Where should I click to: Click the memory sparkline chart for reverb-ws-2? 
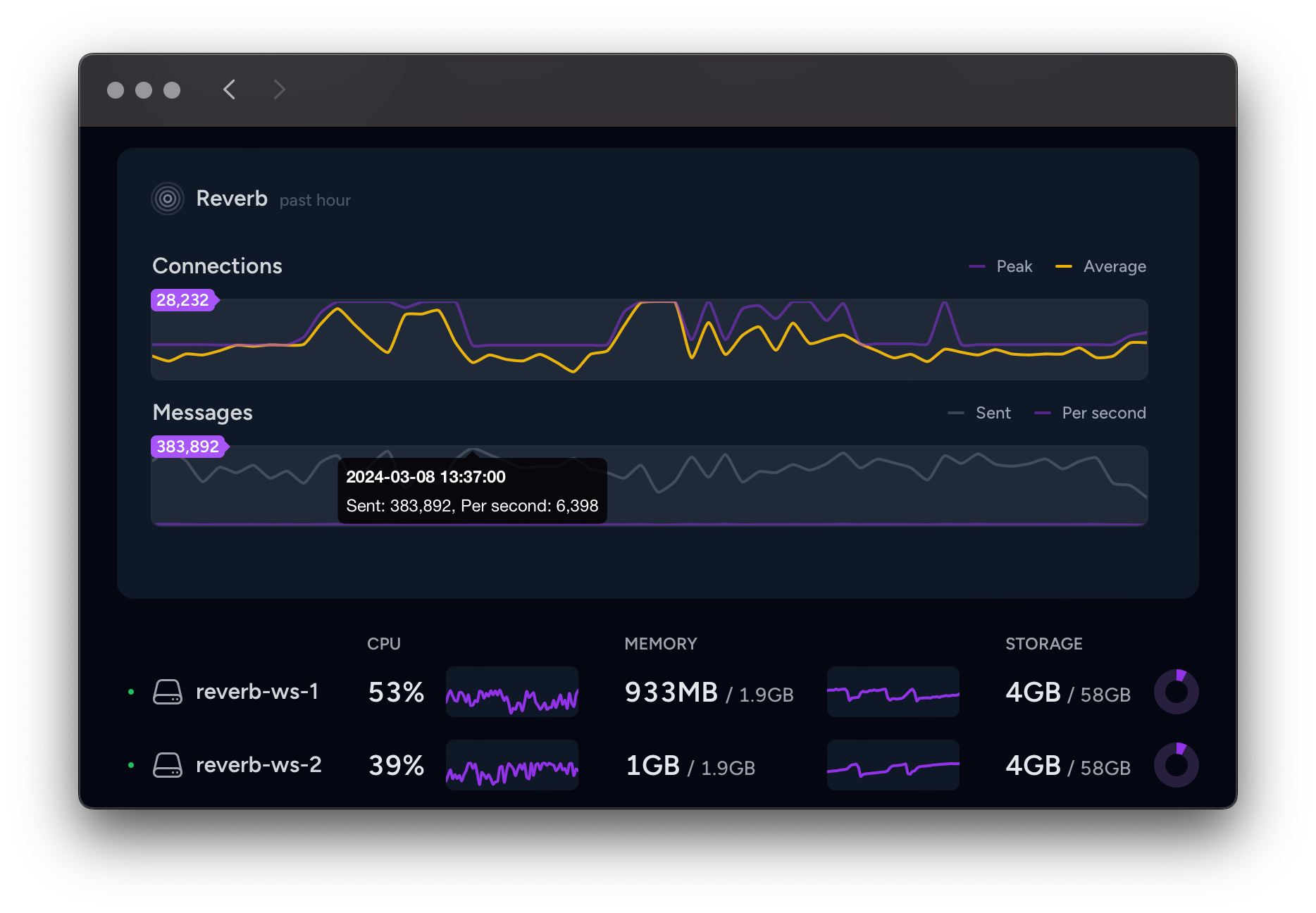892,765
